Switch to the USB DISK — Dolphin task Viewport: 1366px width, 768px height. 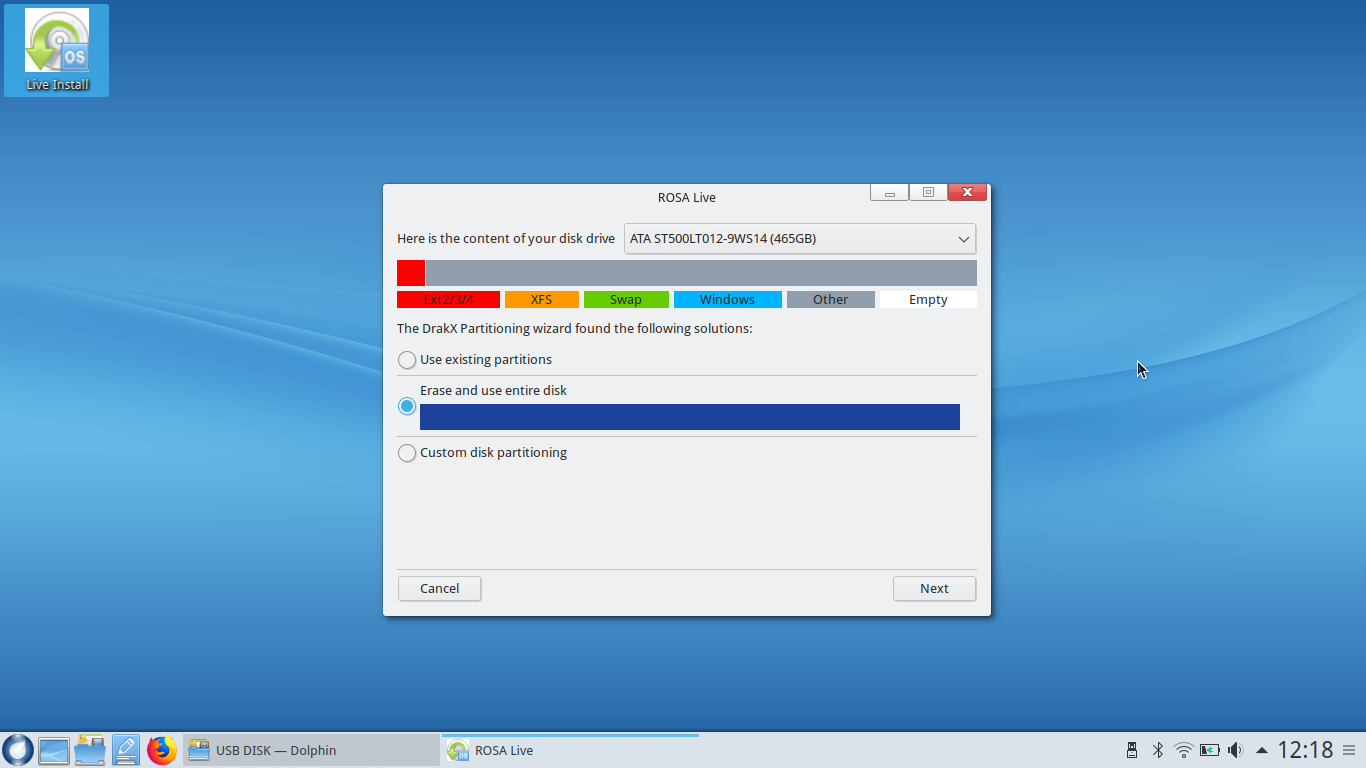(x=311, y=750)
